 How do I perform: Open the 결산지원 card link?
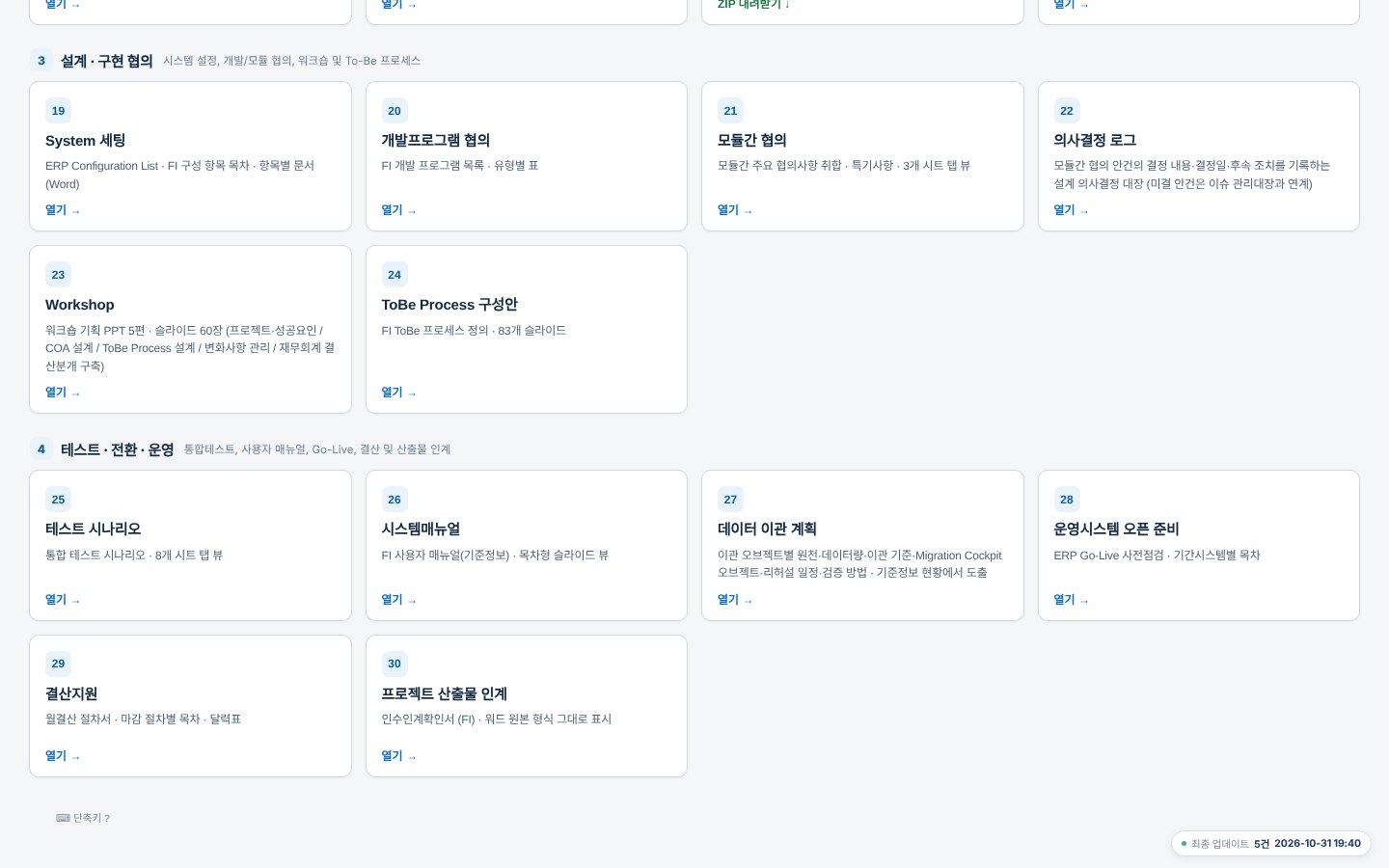[x=63, y=756]
